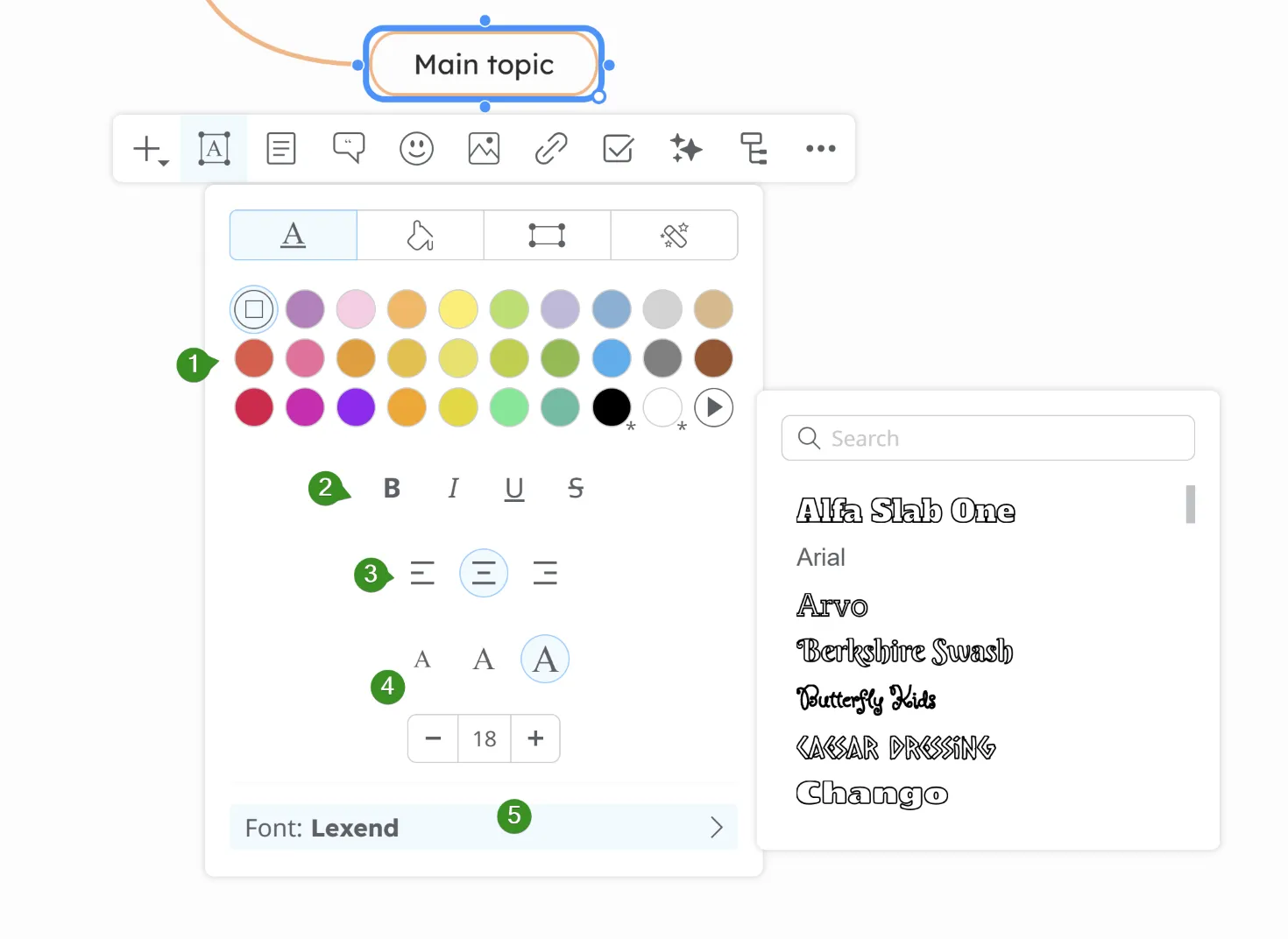Expand more colors arrow button
Screen dimensions: 1288x939
(714, 407)
